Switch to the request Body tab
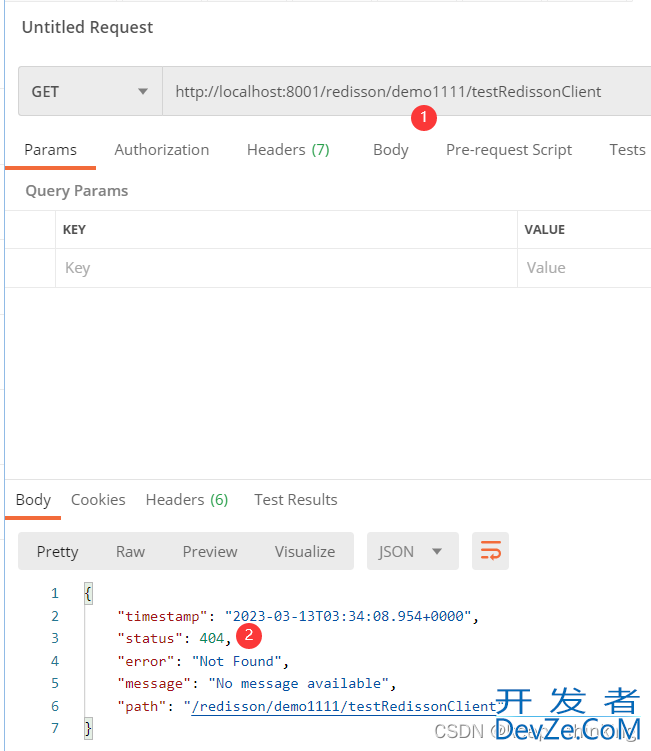 pos(390,150)
